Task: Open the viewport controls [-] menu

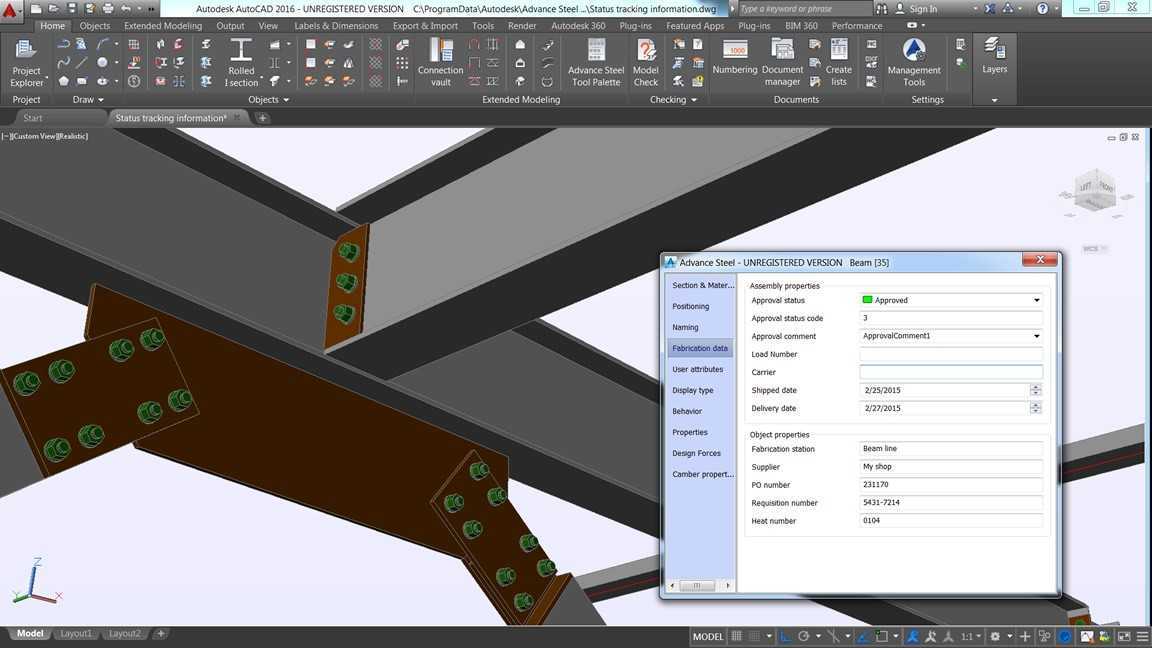Action: tap(5, 136)
